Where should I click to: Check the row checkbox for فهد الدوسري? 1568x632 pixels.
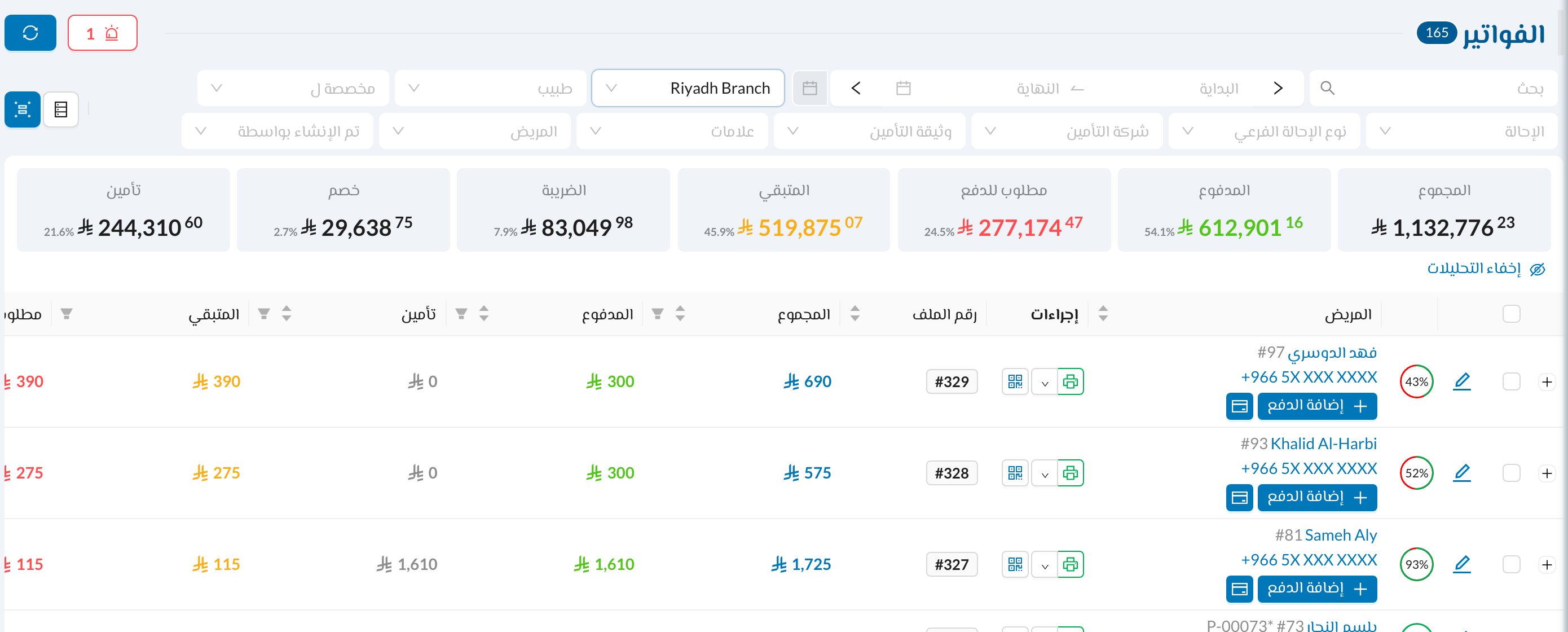tap(1512, 382)
